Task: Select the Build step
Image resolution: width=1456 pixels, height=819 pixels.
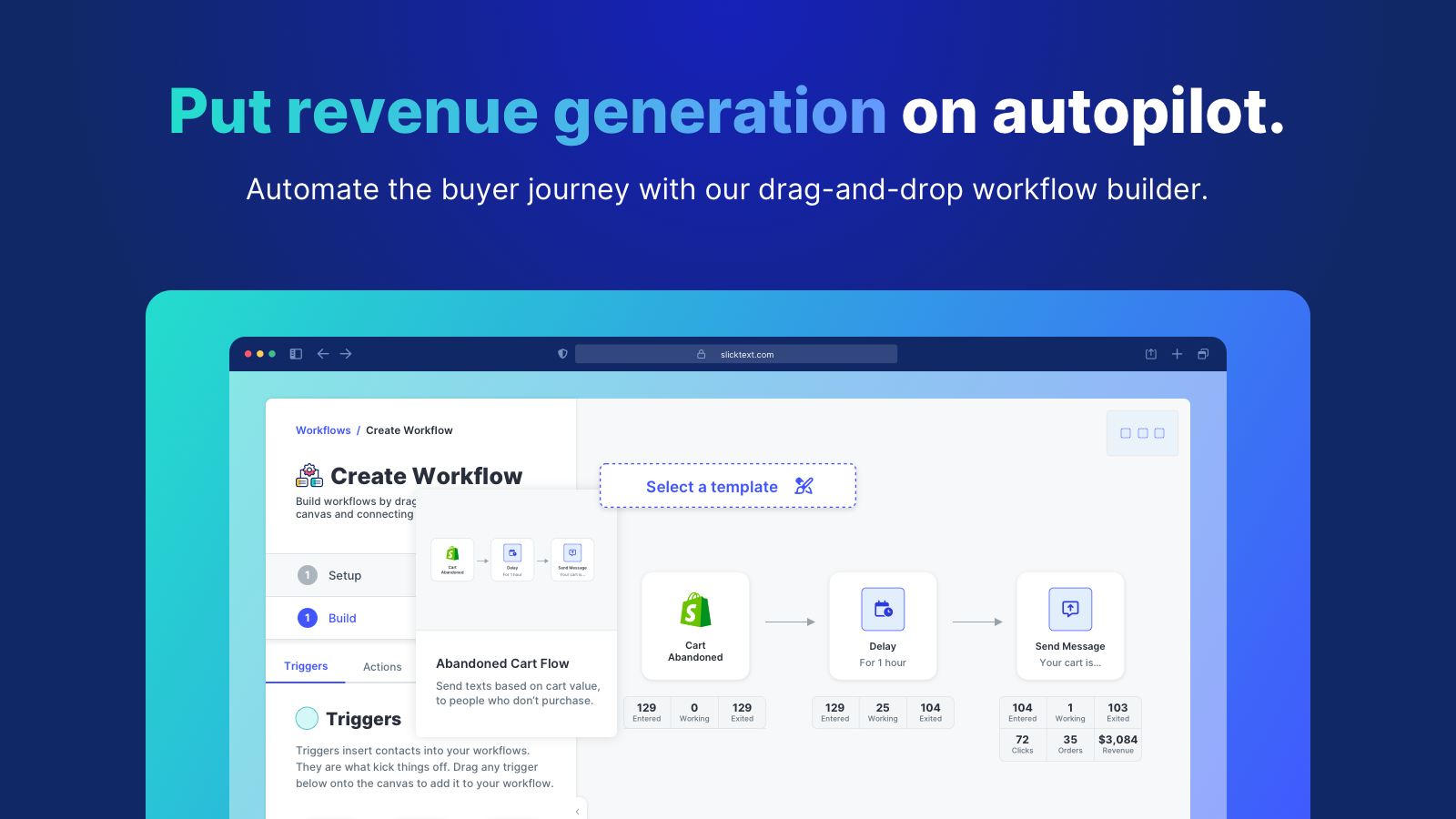Action: click(x=342, y=618)
